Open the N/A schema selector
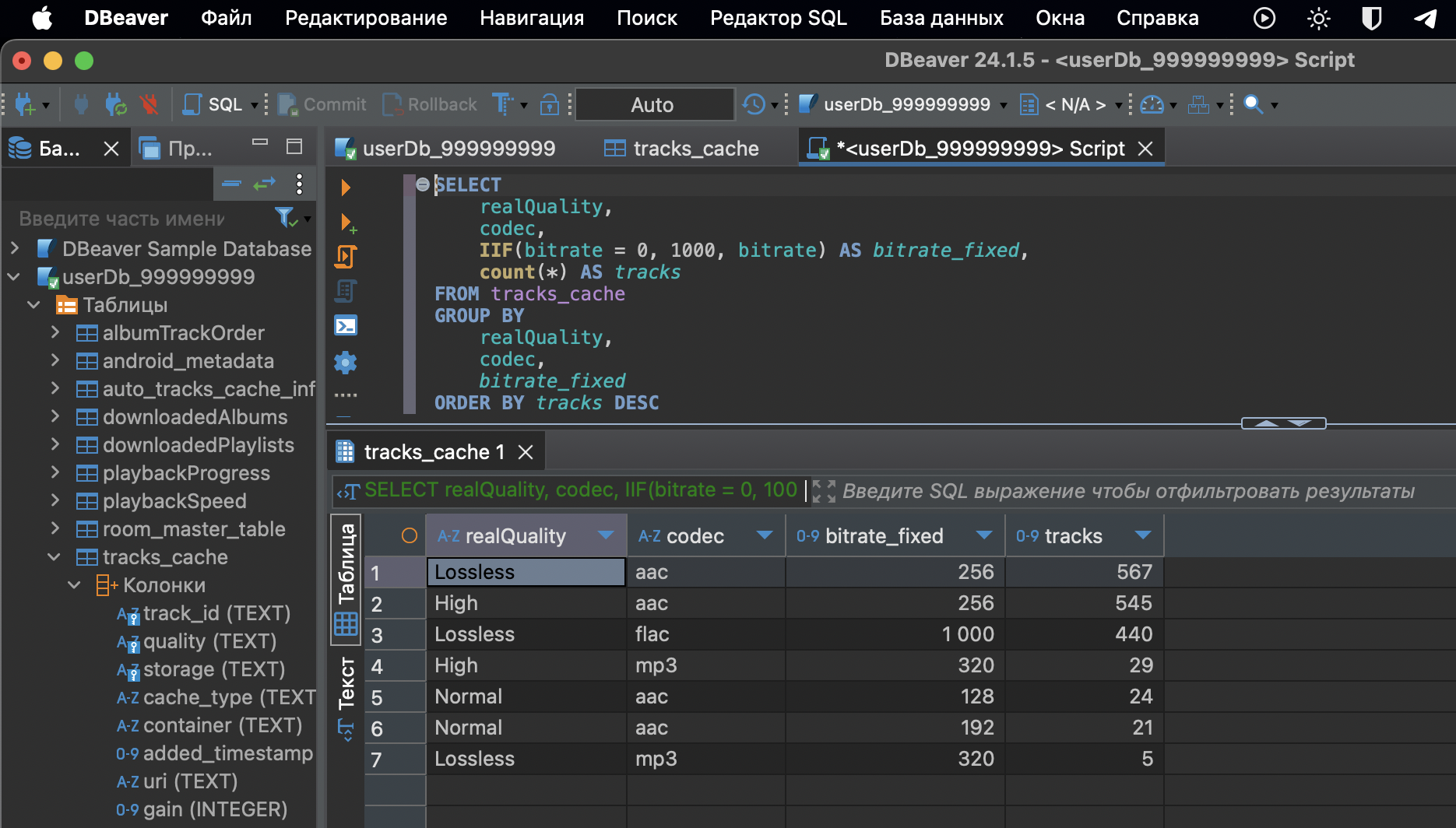1456x828 pixels. pyautogui.click(x=1071, y=104)
